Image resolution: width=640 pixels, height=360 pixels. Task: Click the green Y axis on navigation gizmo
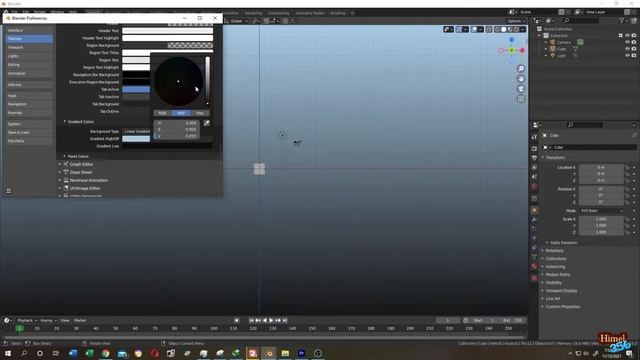[x=511, y=50]
